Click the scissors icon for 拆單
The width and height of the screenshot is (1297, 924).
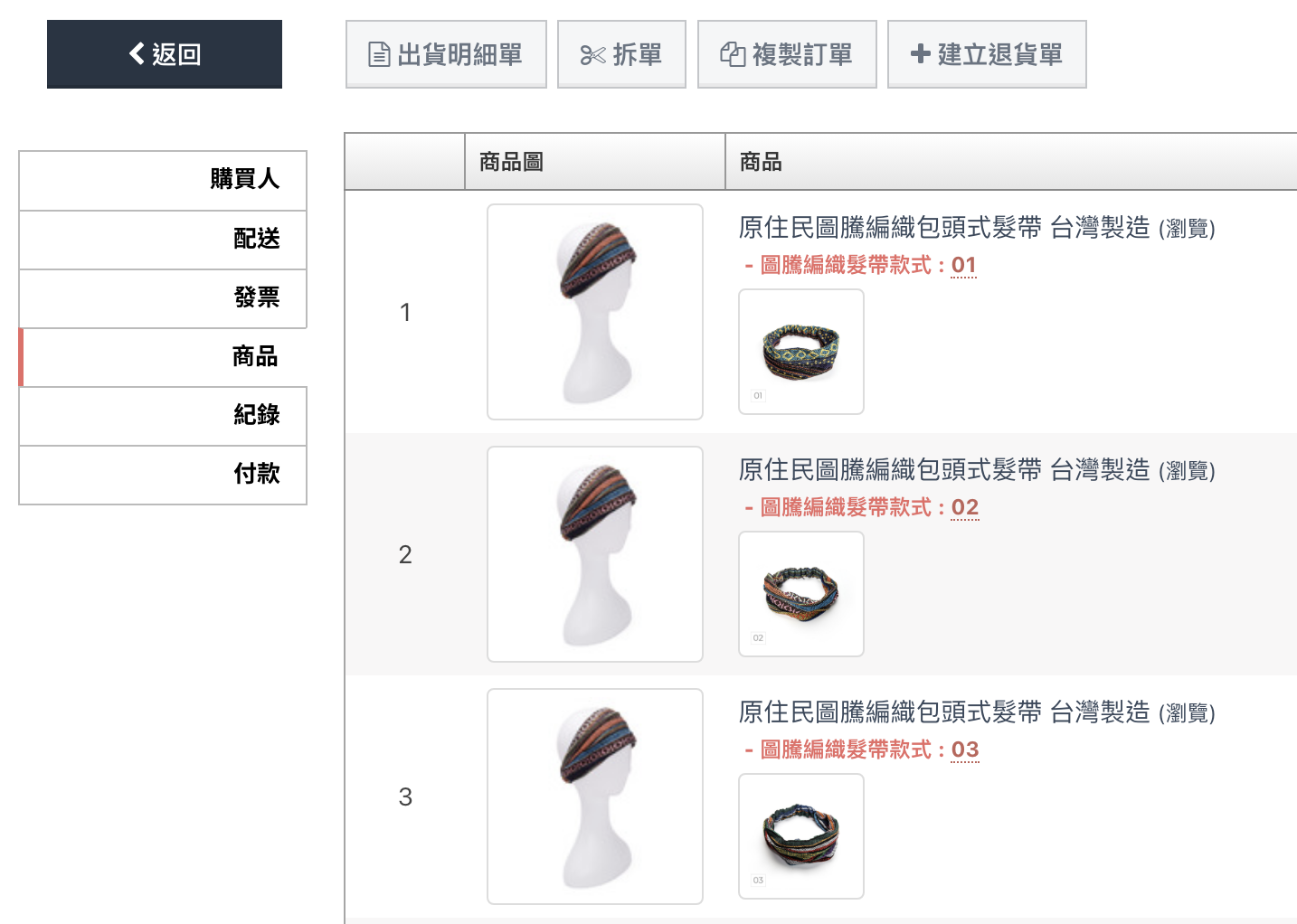click(592, 55)
